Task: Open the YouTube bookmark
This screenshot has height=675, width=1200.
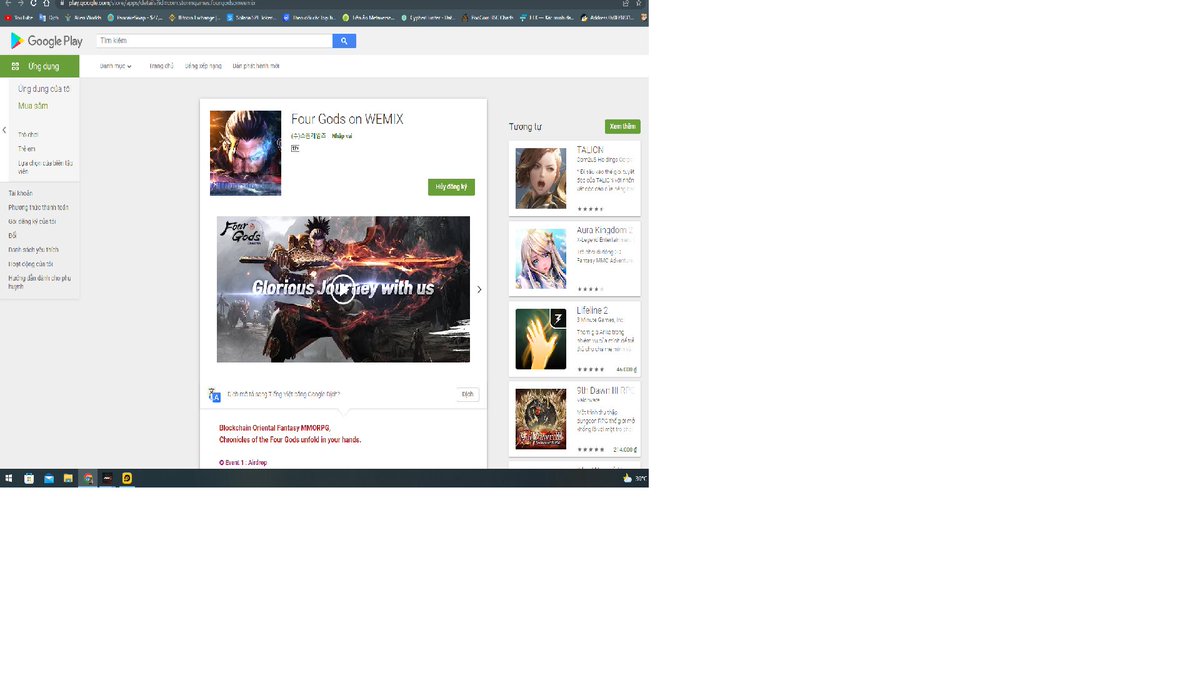Action: pyautogui.click(x=18, y=17)
